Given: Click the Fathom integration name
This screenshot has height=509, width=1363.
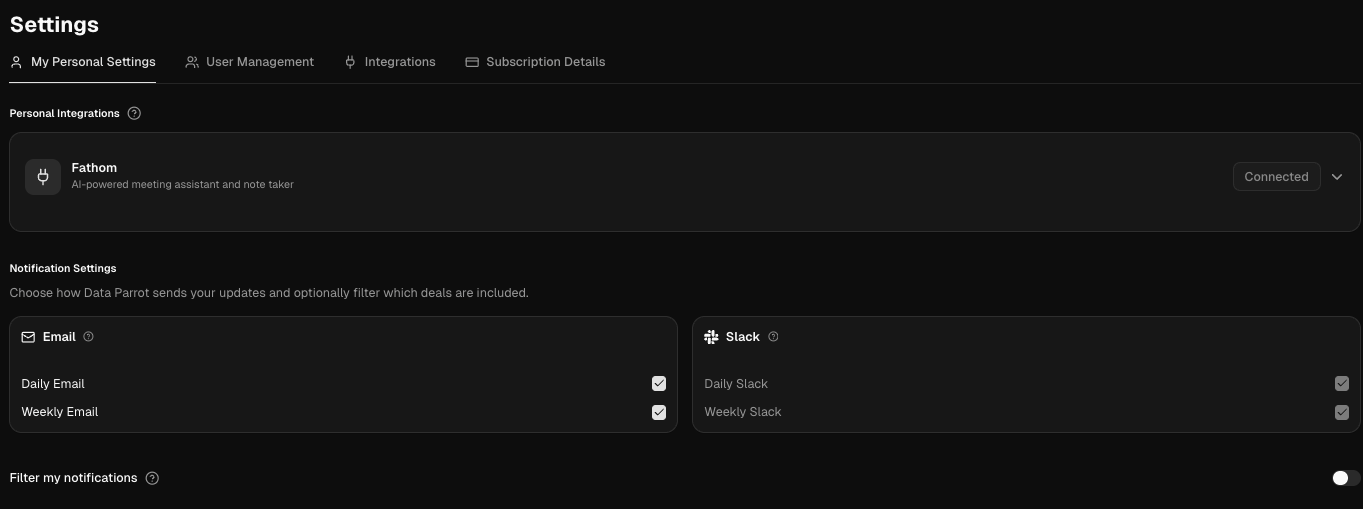Looking at the screenshot, I should 94,168.
